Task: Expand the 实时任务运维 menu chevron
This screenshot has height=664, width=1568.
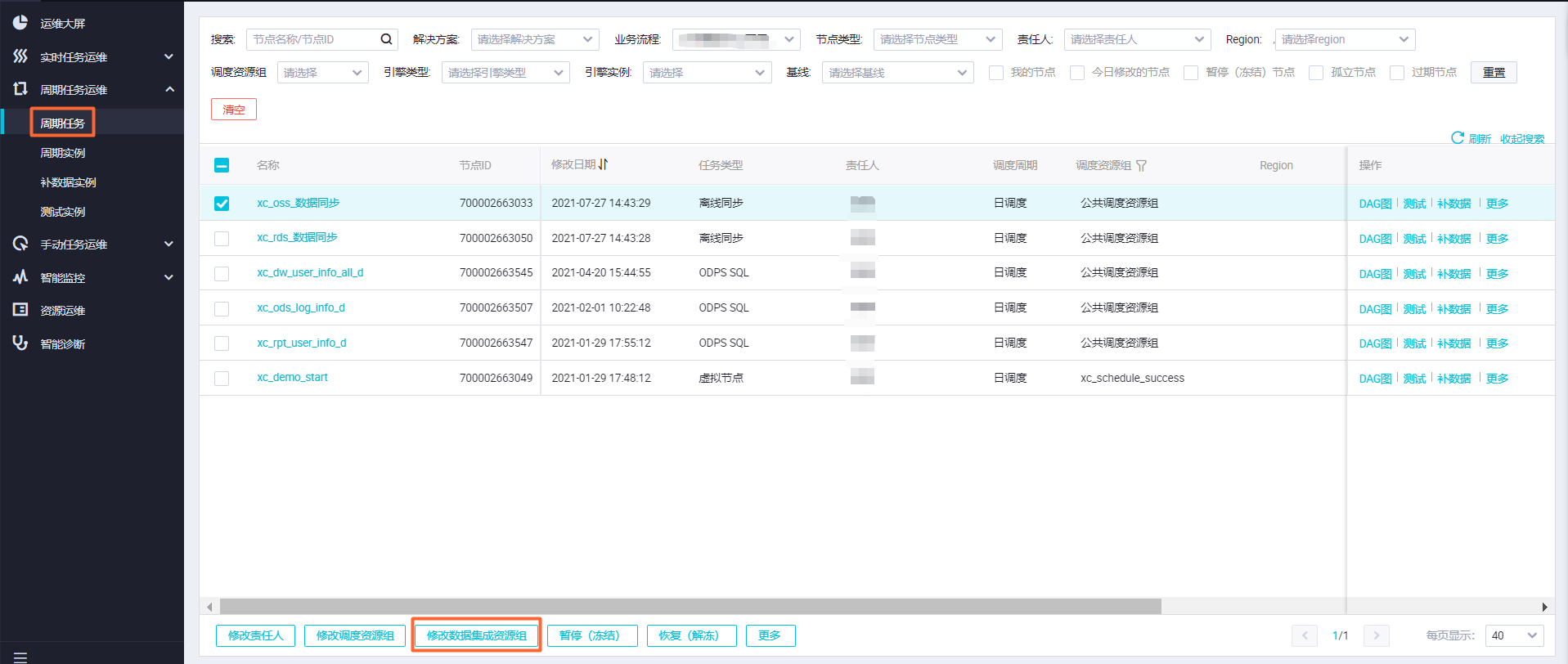Action: coord(168,56)
